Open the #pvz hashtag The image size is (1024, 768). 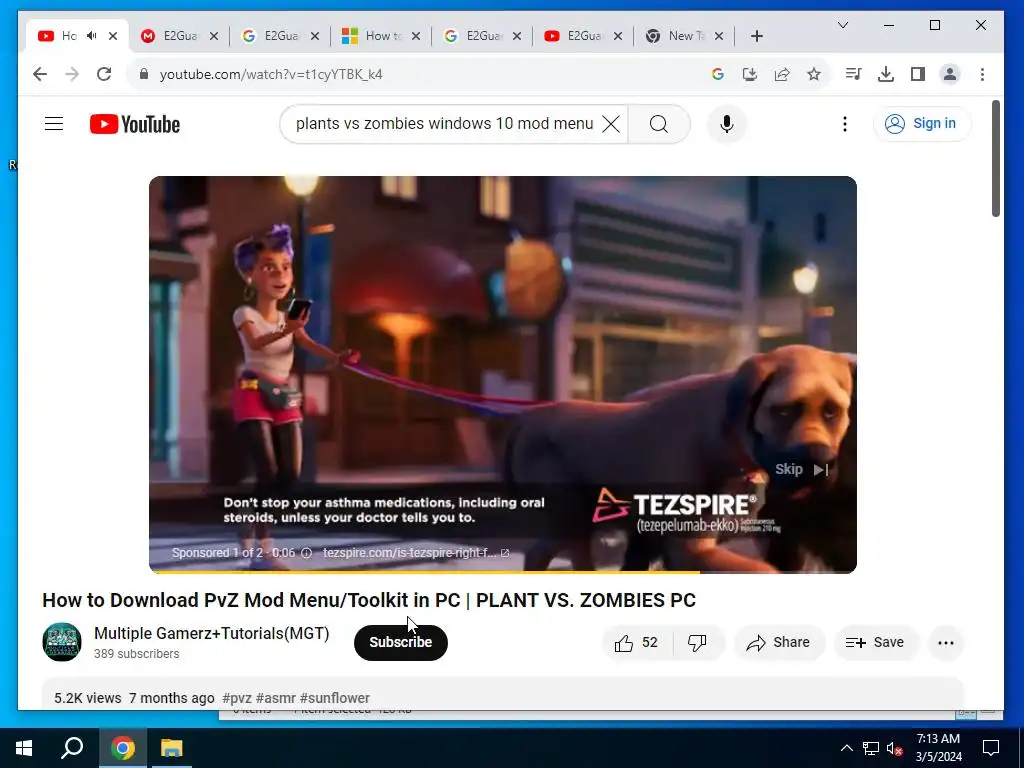coord(236,697)
